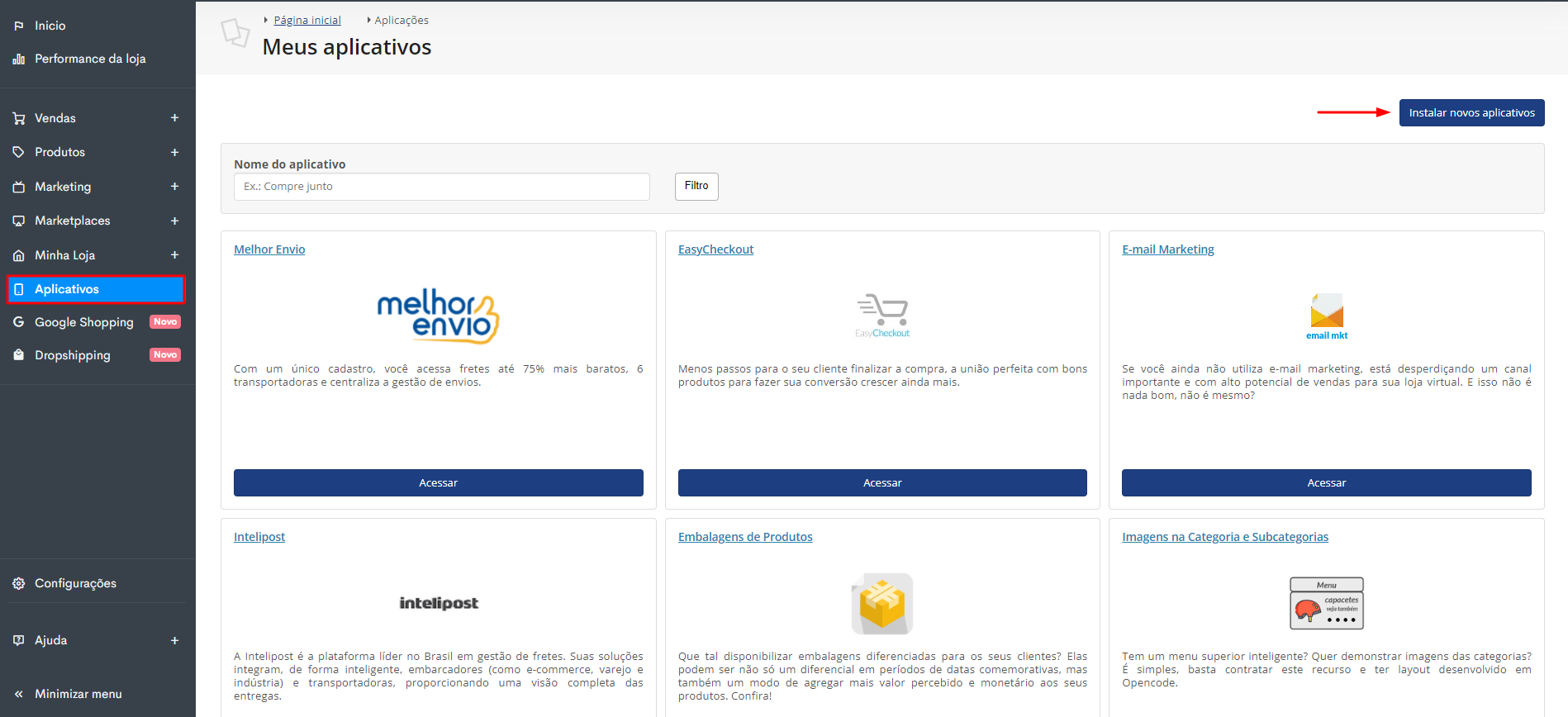Click the page header document icon
Image resolution: width=1568 pixels, height=717 pixels.
235,33
